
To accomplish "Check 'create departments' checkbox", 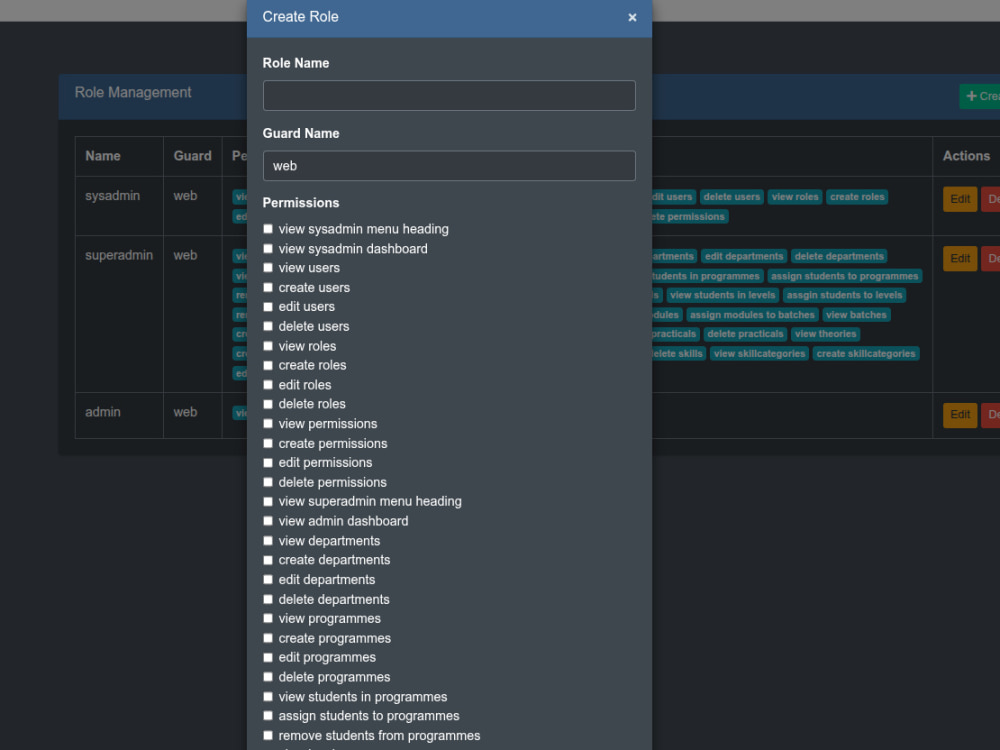I will [x=268, y=561].
